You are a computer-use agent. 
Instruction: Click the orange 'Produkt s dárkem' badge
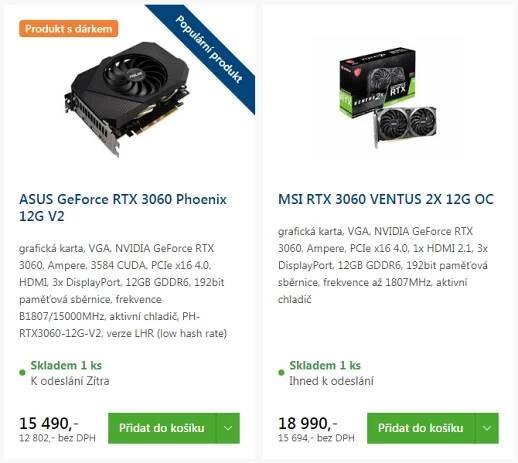(x=68, y=29)
